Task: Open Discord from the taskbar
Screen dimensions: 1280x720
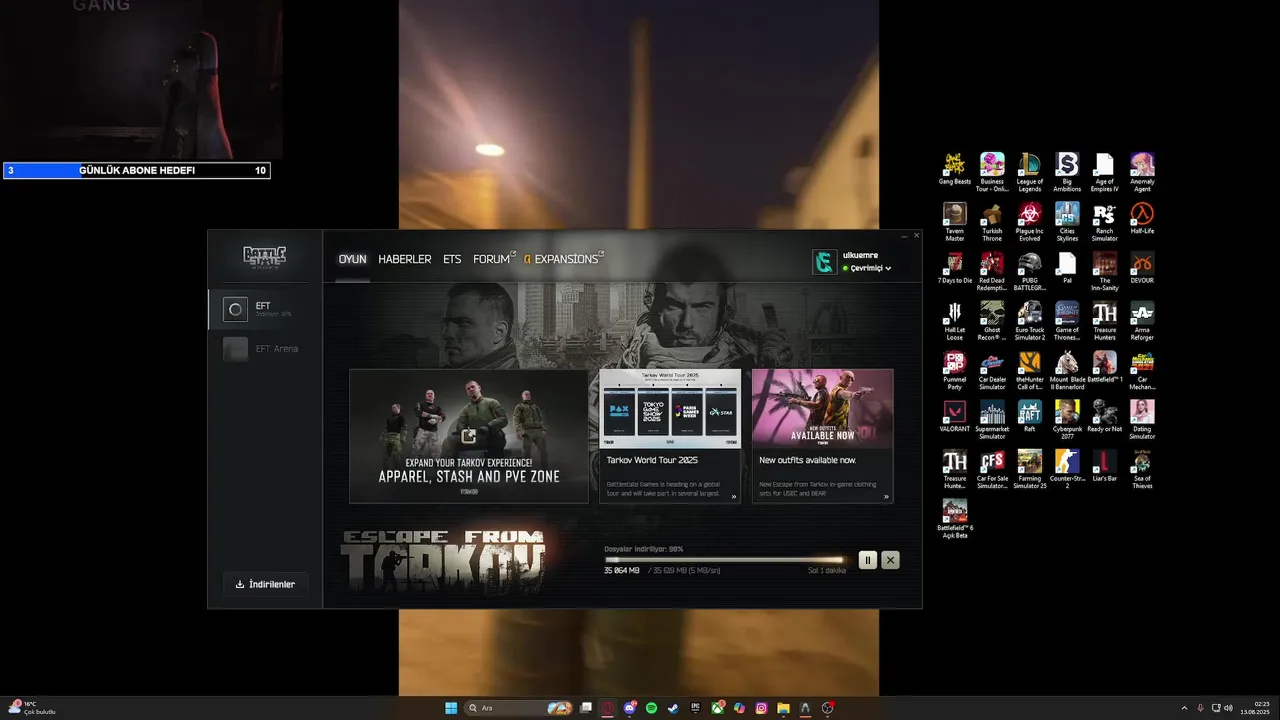Action: click(629, 708)
